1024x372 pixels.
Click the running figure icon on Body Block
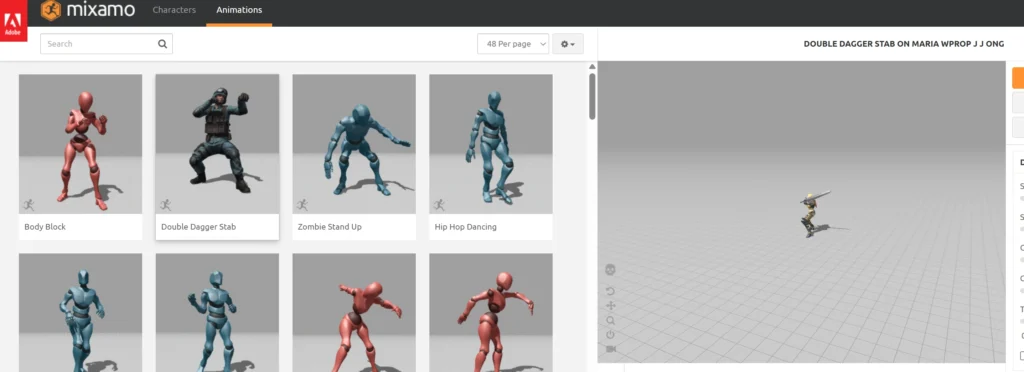[29, 205]
